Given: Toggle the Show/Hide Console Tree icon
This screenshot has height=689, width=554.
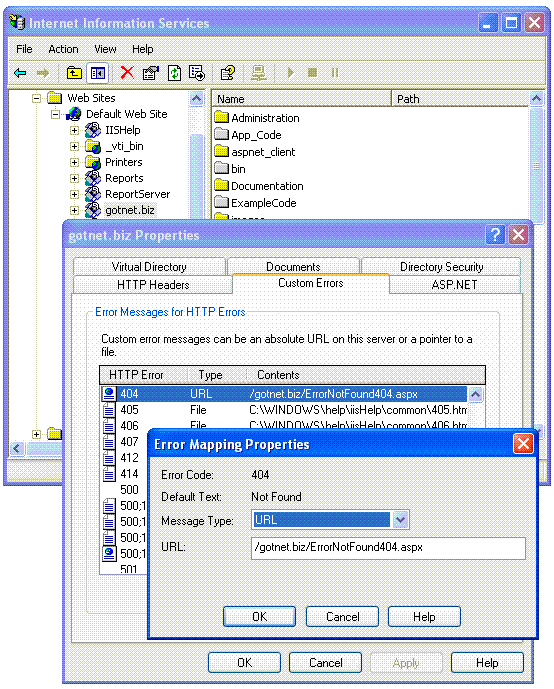Looking at the screenshot, I should tap(98, 73).
